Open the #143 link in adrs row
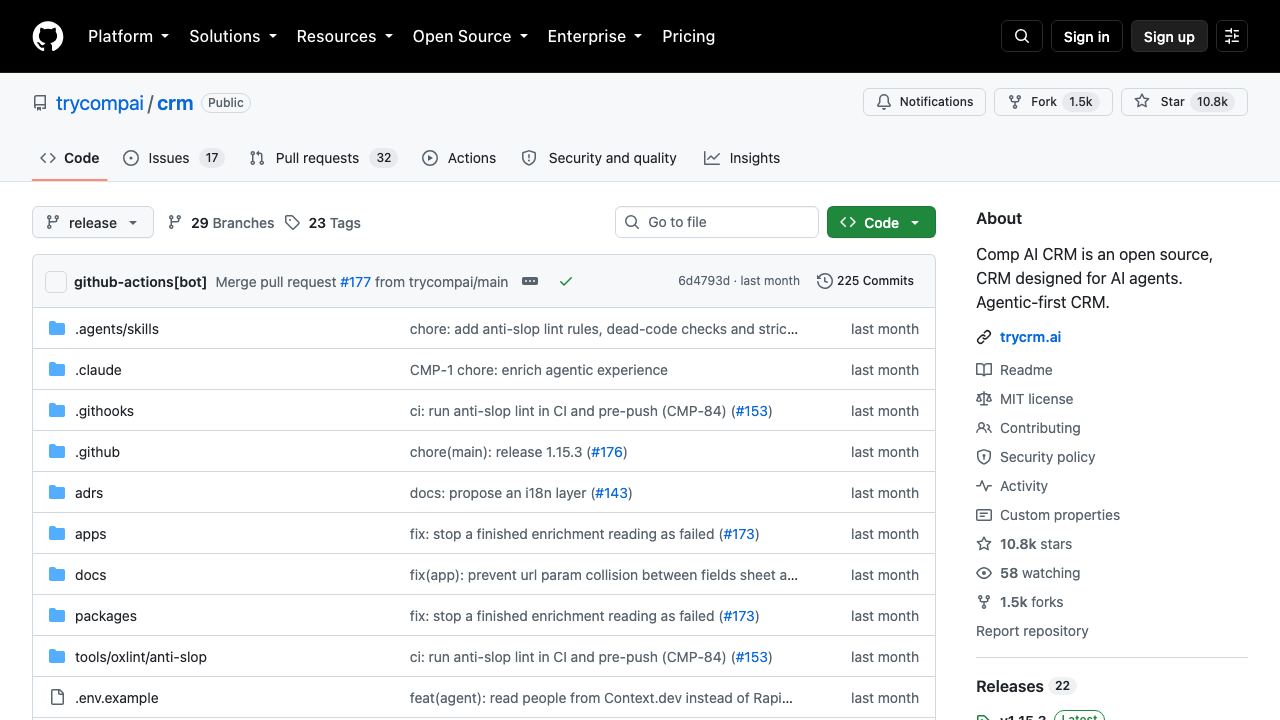 pyautogui.click(x=612, y=493)
